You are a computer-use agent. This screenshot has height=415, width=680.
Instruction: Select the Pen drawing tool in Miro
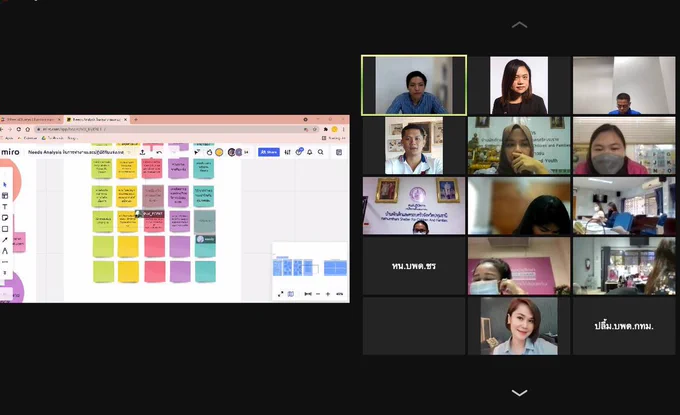click(x=5, y=251)
